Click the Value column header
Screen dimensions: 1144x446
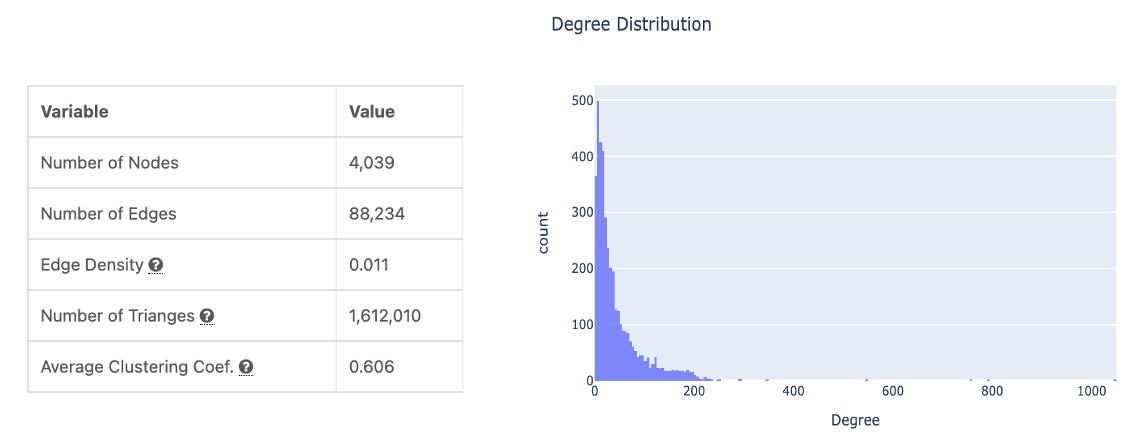[371, 112]
